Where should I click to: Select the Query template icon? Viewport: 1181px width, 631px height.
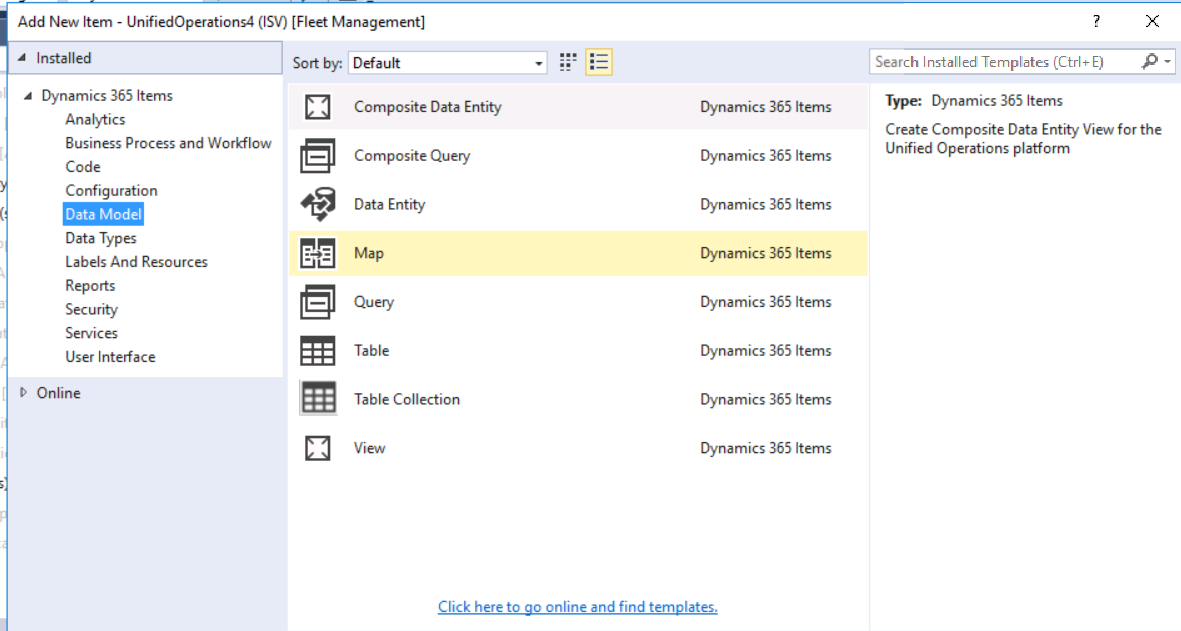pyautogui.click(x=317, y=302)
